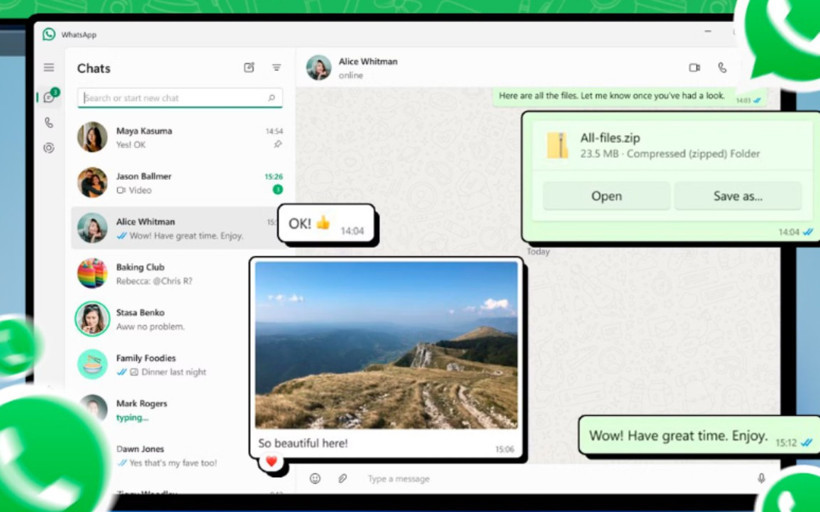820x512 pixels.
Task: Click the paperclip attach icon
Action: tap(343, 478)
